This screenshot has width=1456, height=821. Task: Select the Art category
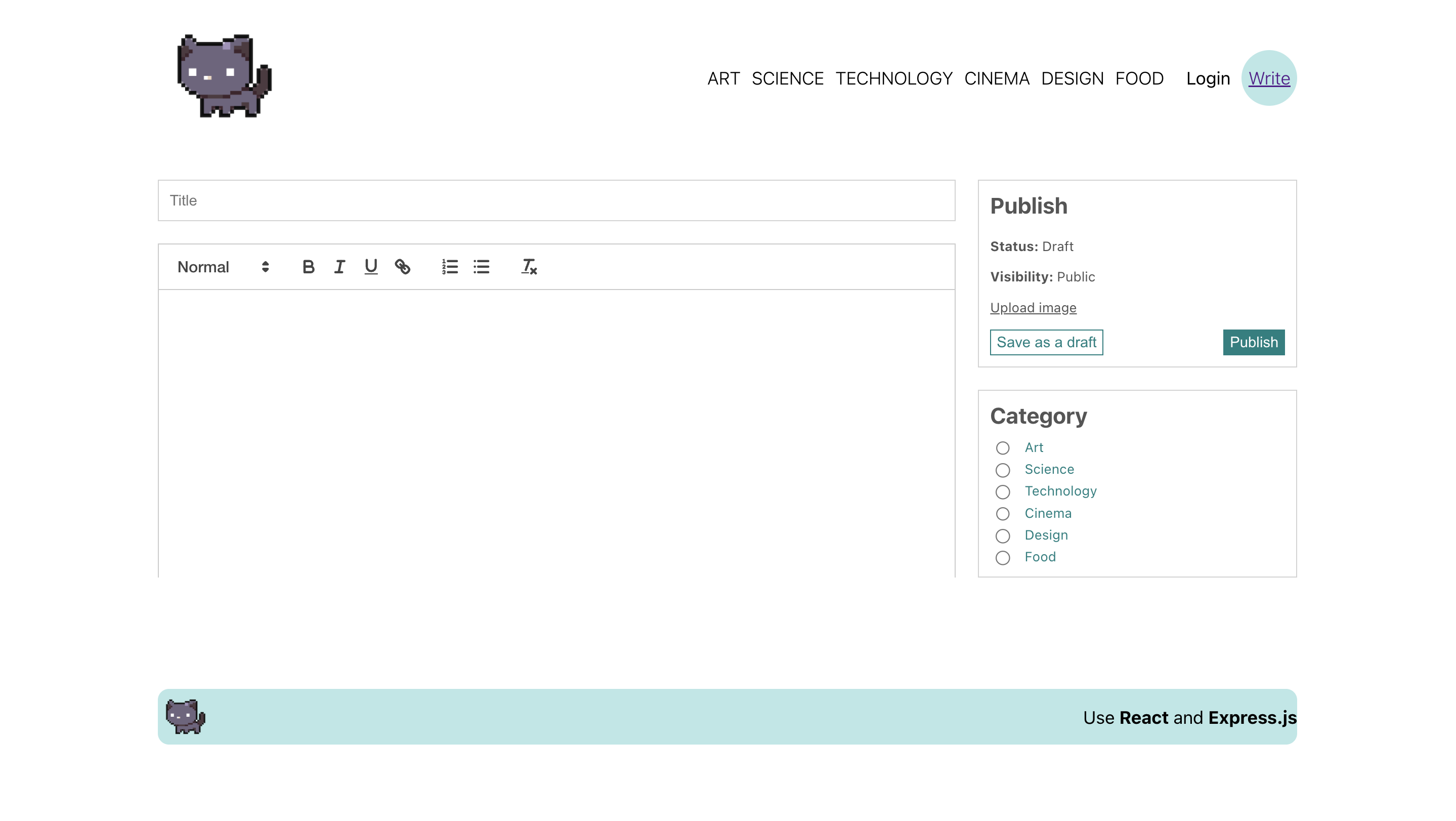(1003, 448)
